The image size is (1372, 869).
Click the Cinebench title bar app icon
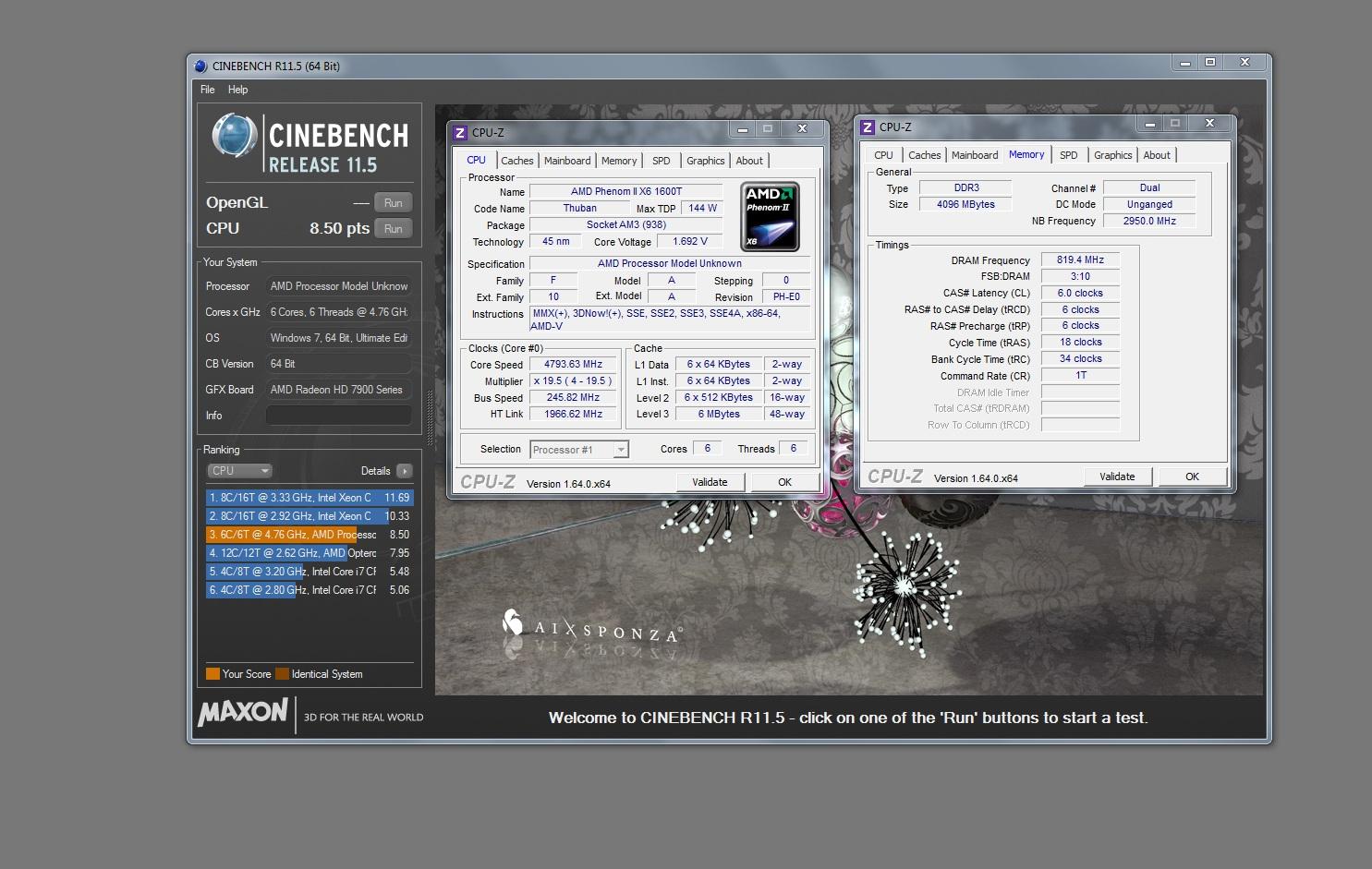[200, 66]
